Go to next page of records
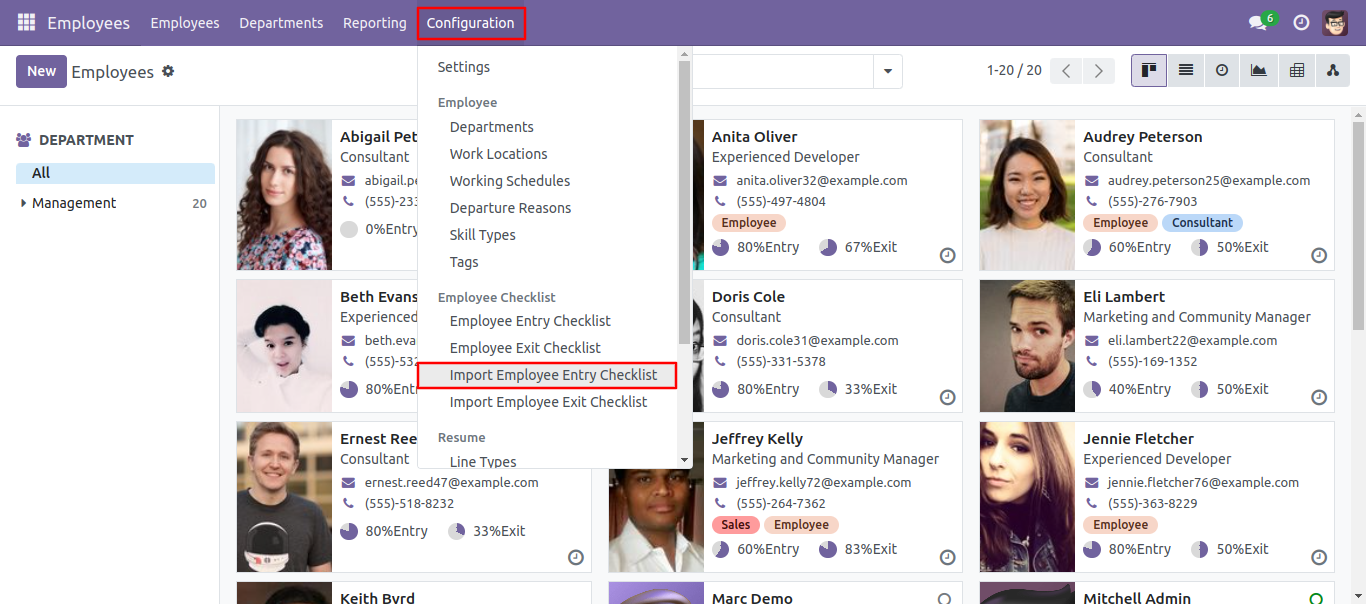This screenshot has width=1366, height=604. (1098, 71)
